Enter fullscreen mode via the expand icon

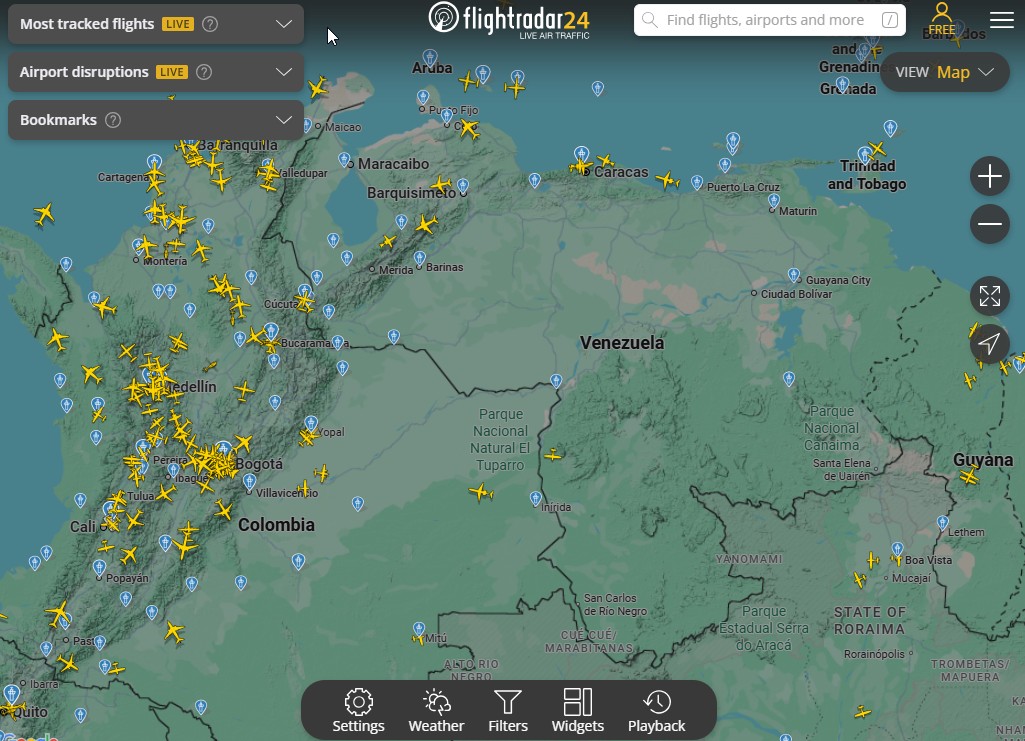pyautogui.click(x=989, y=296)
